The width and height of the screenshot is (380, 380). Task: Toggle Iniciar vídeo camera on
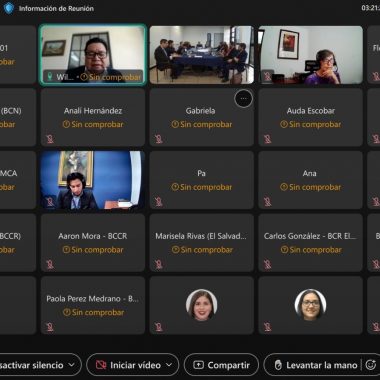[x=128, y=365]
